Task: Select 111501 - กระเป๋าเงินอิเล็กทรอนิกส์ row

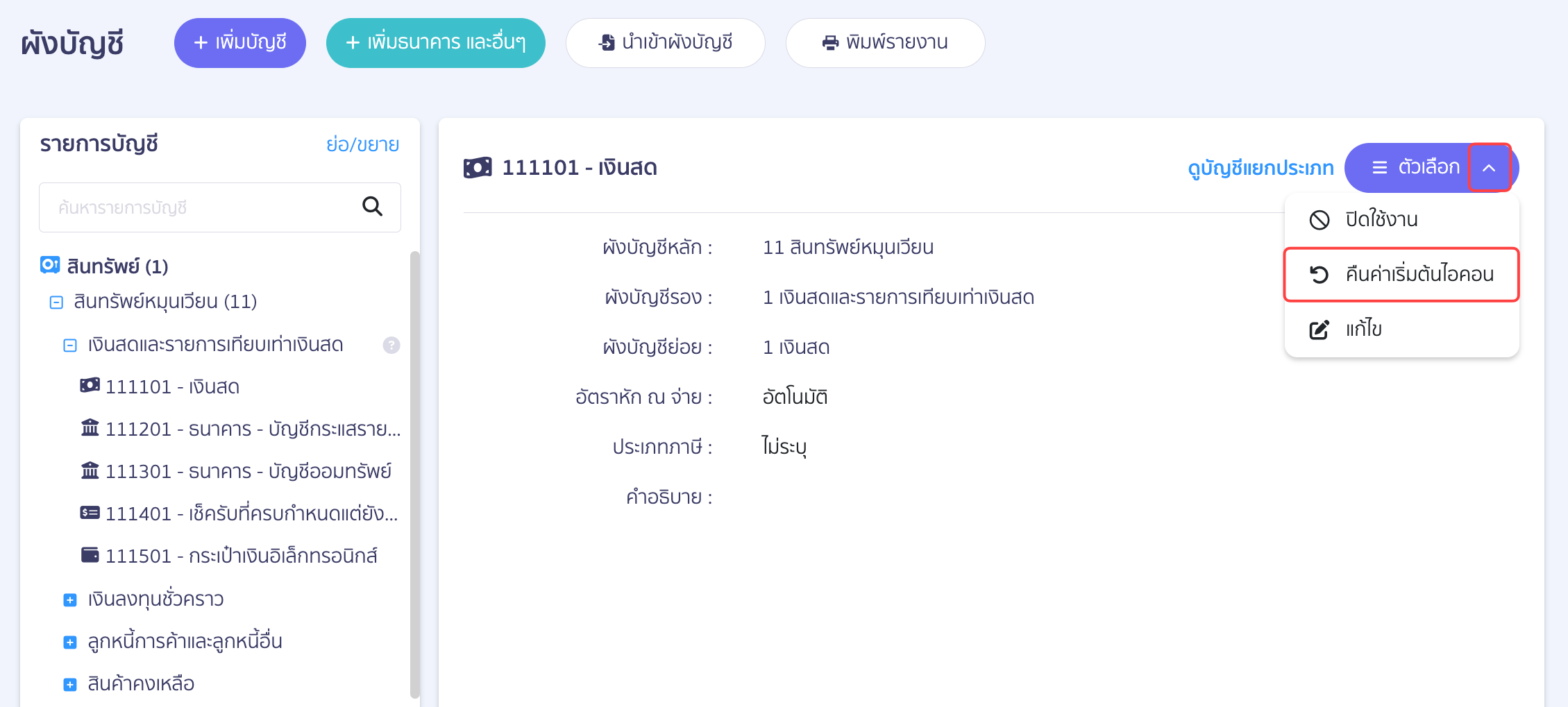Action: [x=229, y=556]
